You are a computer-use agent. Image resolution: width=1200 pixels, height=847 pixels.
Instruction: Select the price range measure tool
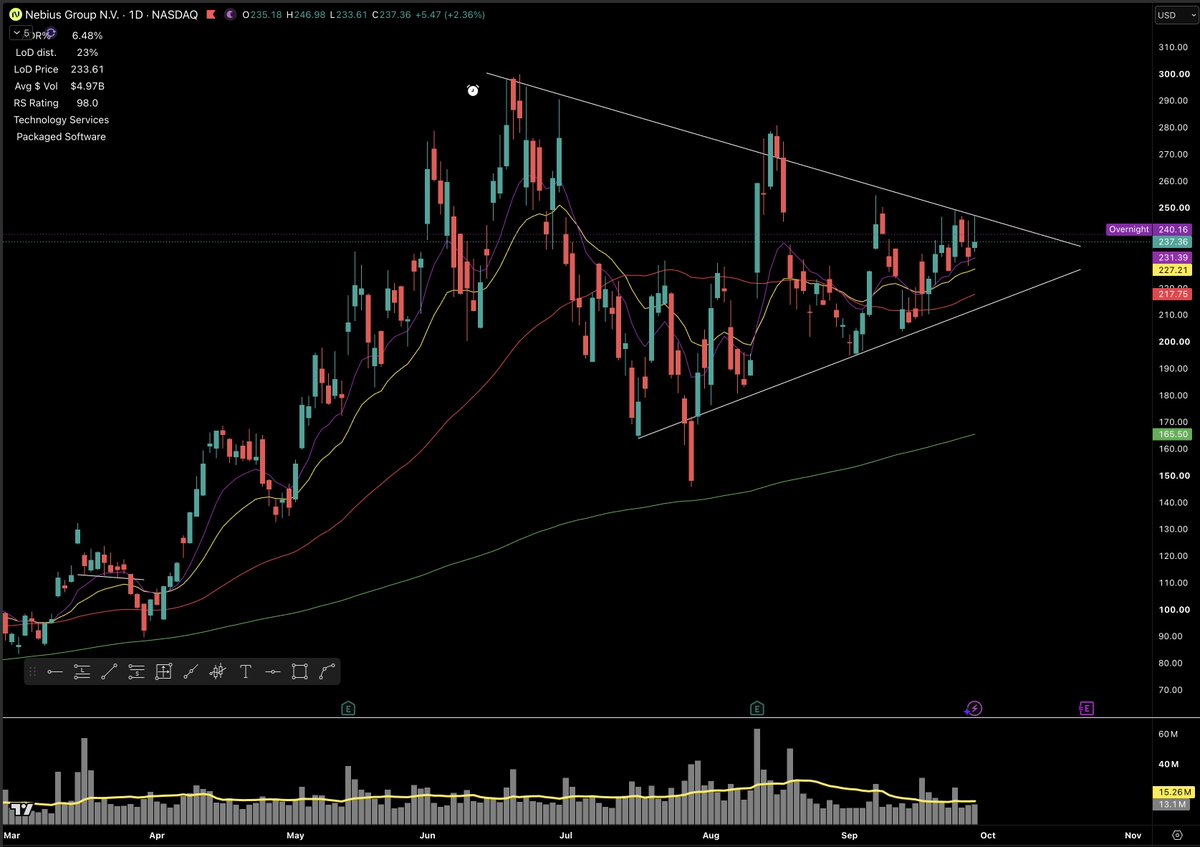coord(164,672)
